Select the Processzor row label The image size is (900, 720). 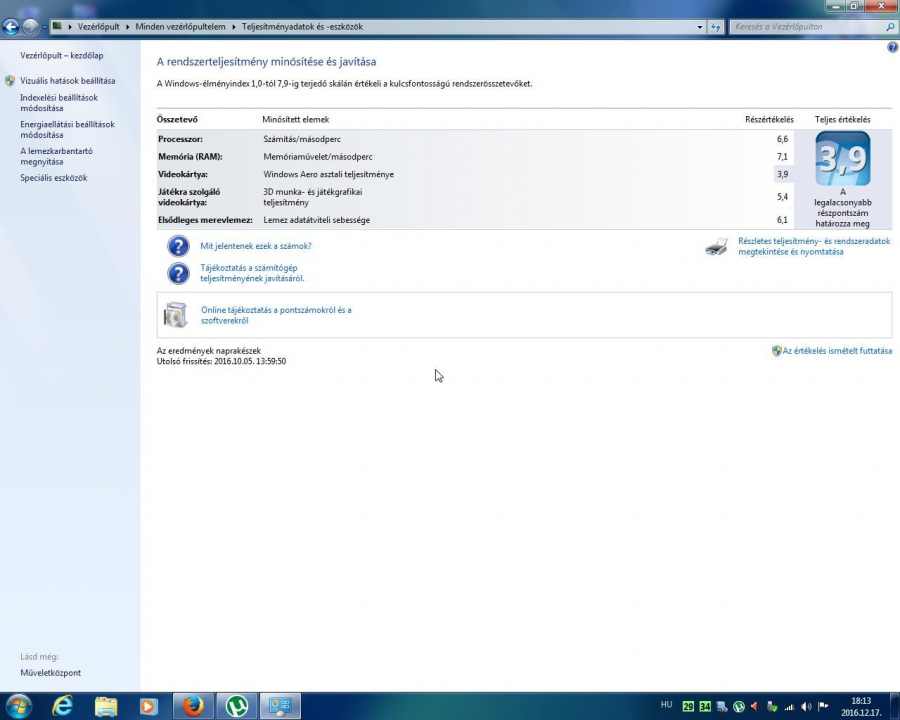tap(180, 140)
